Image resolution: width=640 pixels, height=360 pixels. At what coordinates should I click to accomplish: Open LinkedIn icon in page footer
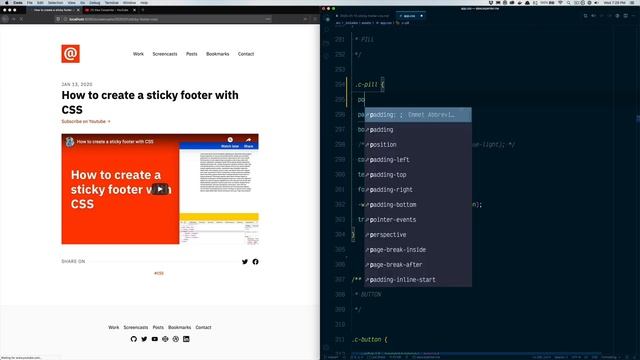tap(186, 339)
